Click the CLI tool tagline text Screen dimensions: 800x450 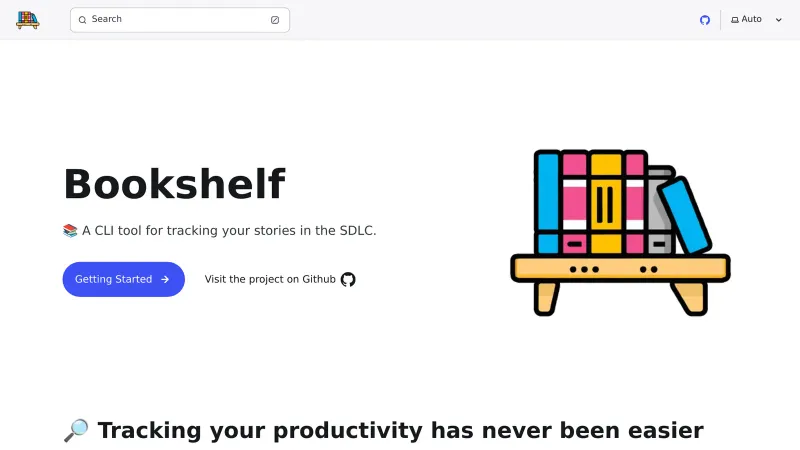coord(229,231)
